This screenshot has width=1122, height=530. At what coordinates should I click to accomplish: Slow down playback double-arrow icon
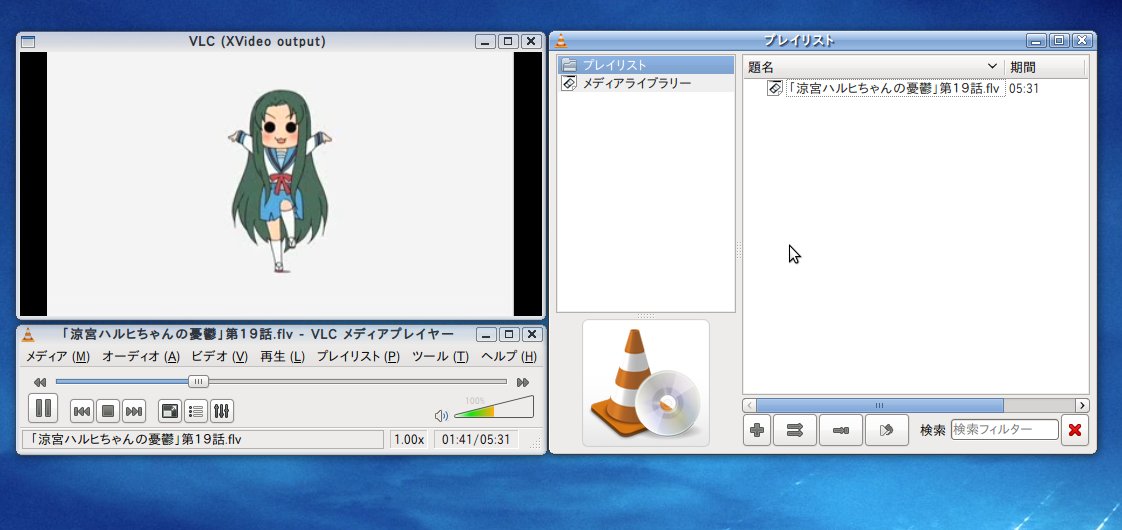click(40, 383)
